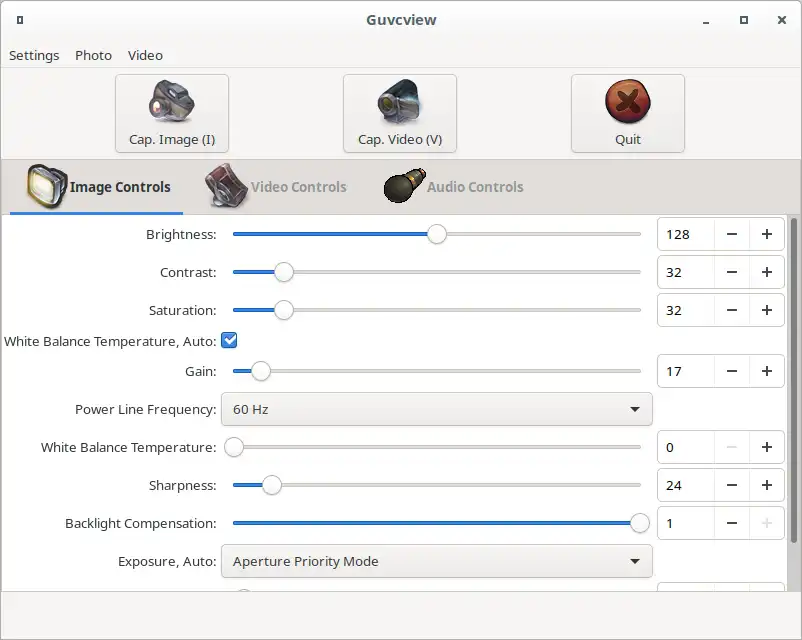Click the Cap. Video (V) button label
This screenshot has height=640, width=802.
[x=400, y=140]
